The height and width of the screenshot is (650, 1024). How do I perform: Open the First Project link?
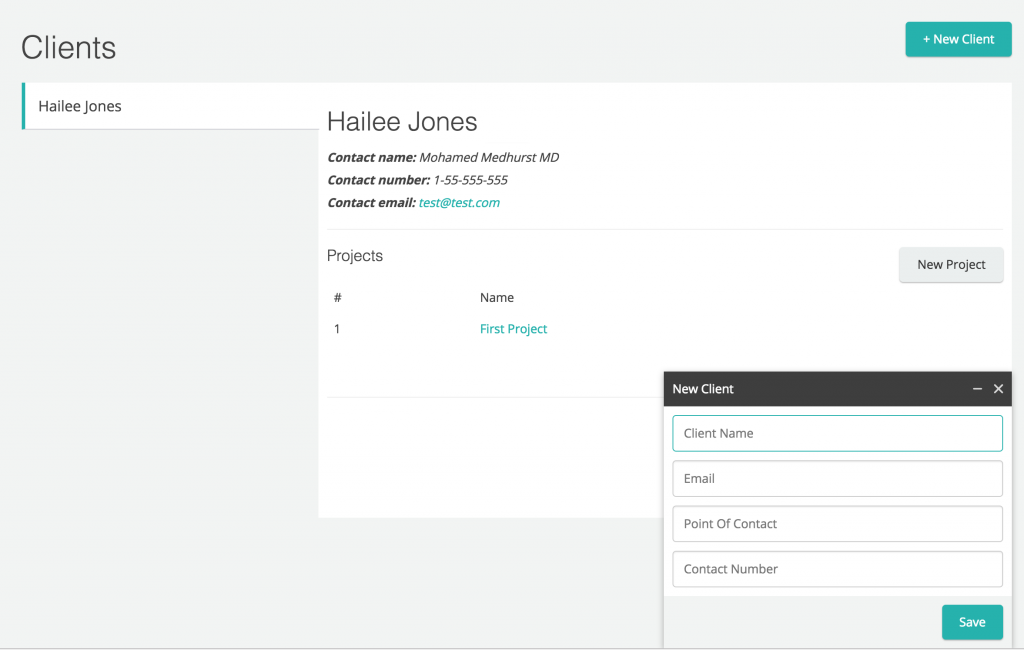pyautogui.click(x=513, y=328)
